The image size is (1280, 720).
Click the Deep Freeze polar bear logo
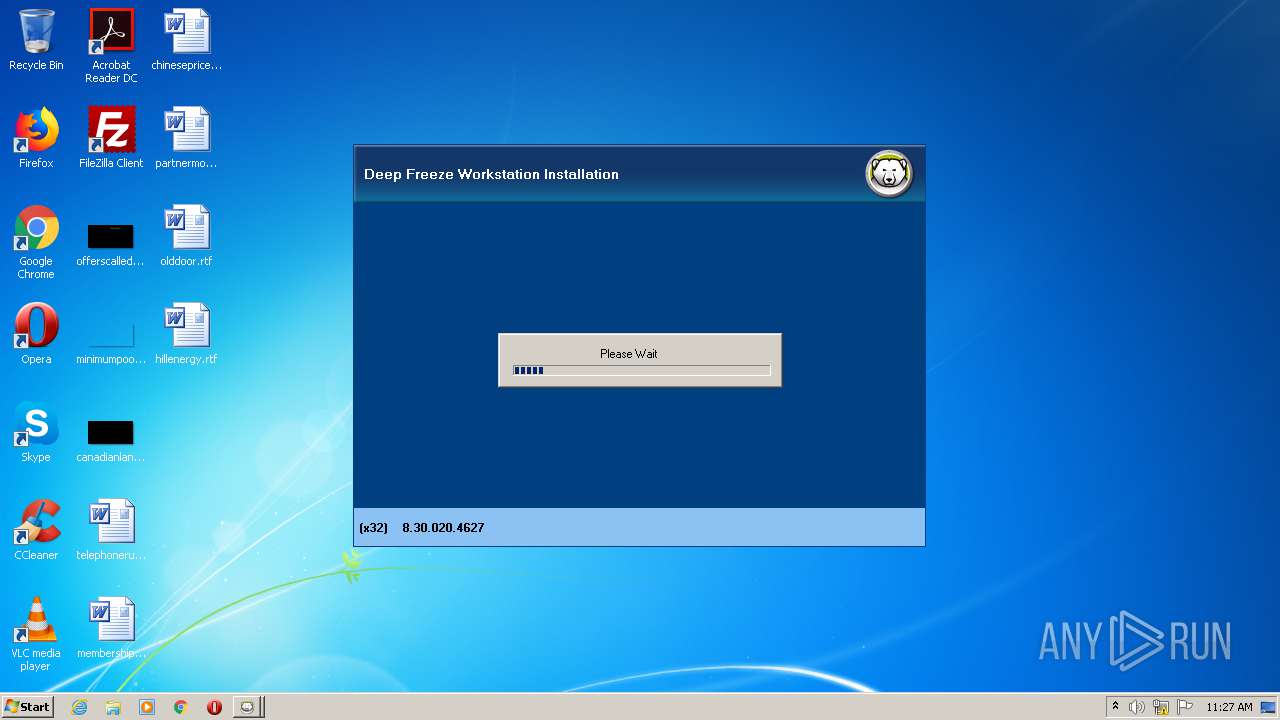point(889,174)
